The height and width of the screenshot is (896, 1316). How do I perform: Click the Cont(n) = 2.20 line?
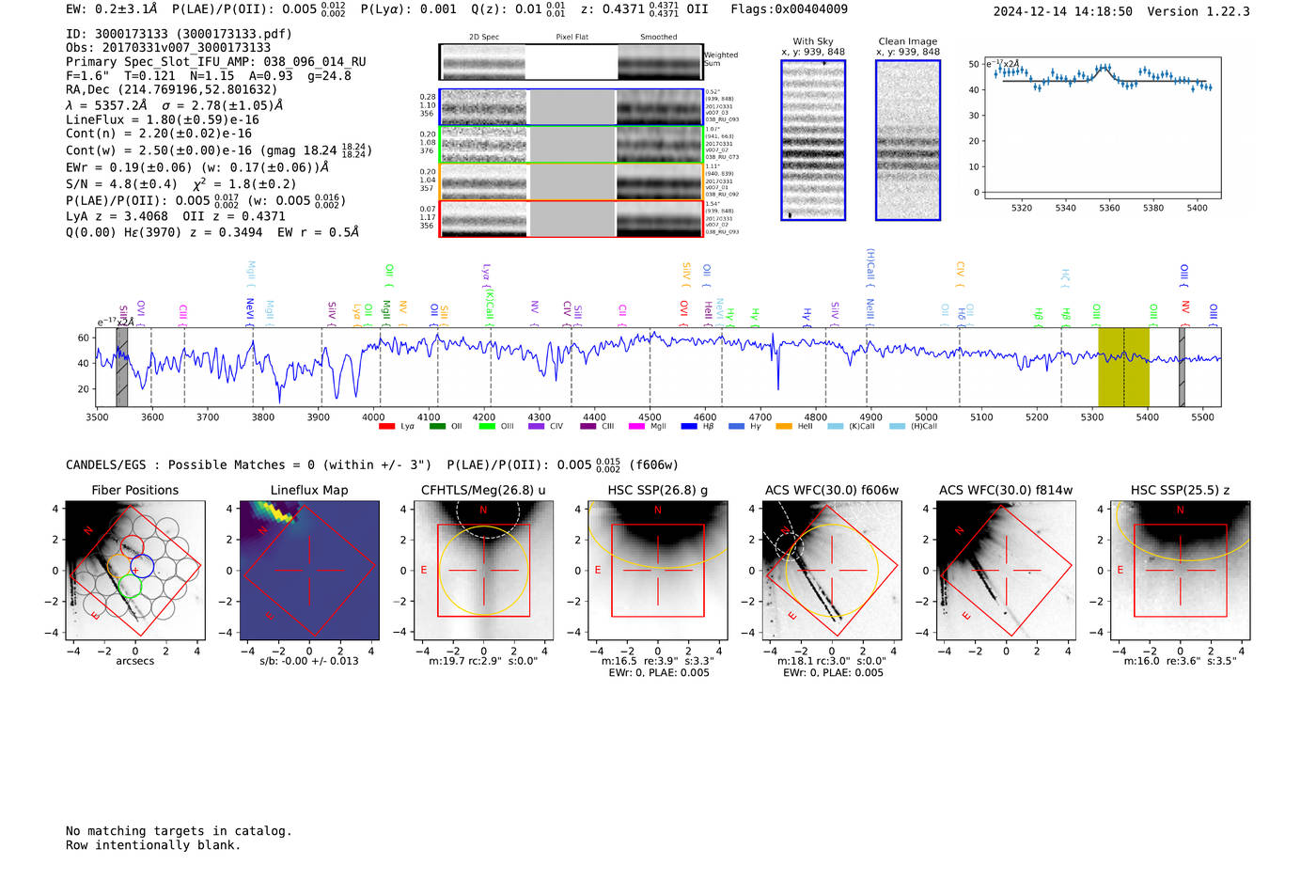(159, 134)
